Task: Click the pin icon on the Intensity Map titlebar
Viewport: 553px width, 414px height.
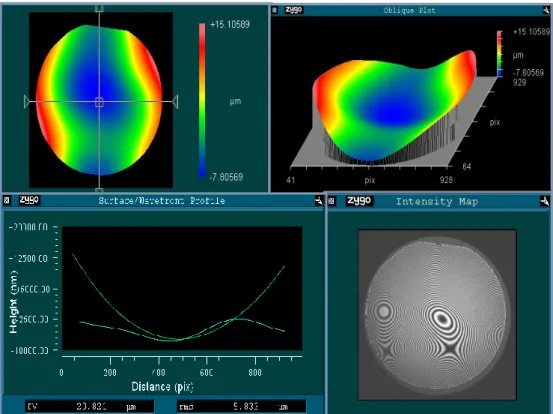Action: tap(545, 201)
